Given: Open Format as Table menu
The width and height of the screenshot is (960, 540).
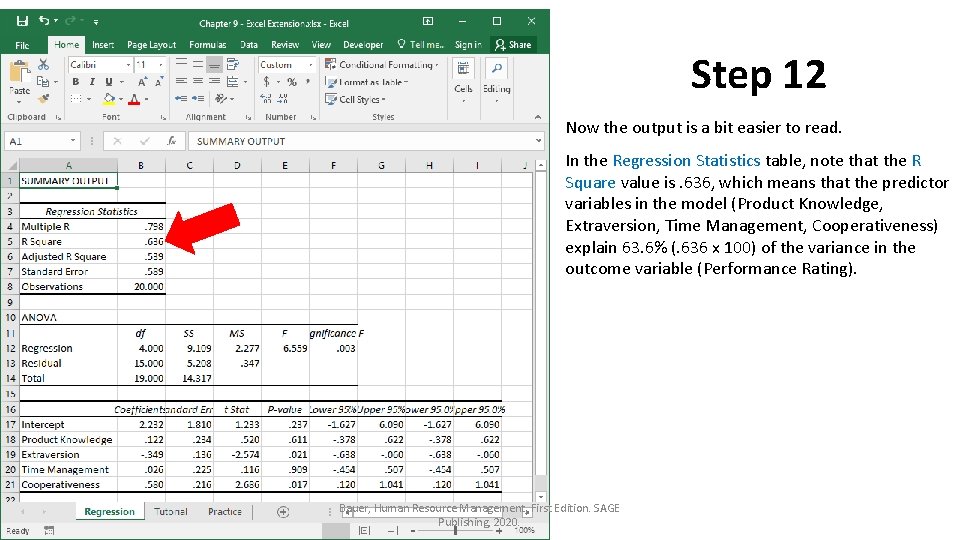Looking at the screenshot, I should tap(367, 82).
